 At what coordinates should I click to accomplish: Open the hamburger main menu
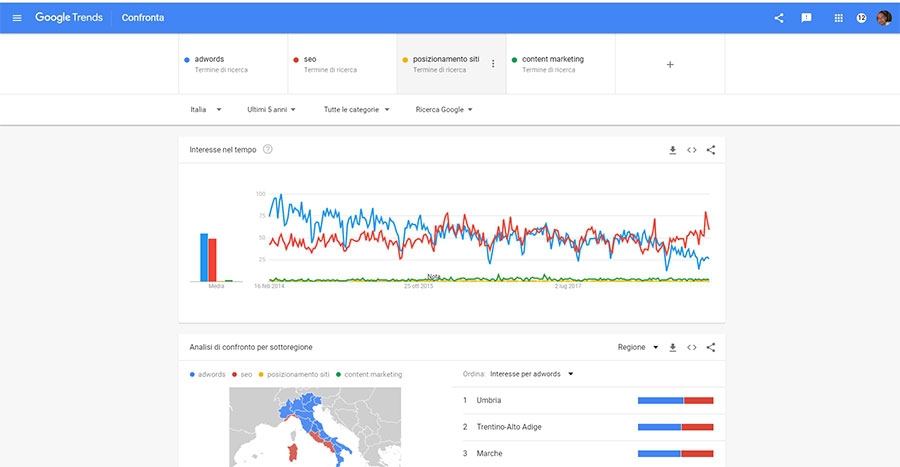[x=17, y=18]
